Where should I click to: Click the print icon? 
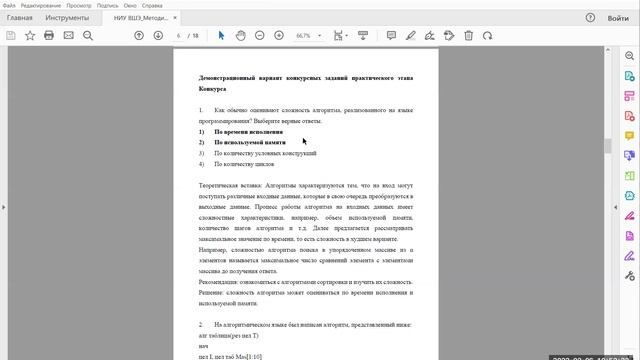coord(49,36)
